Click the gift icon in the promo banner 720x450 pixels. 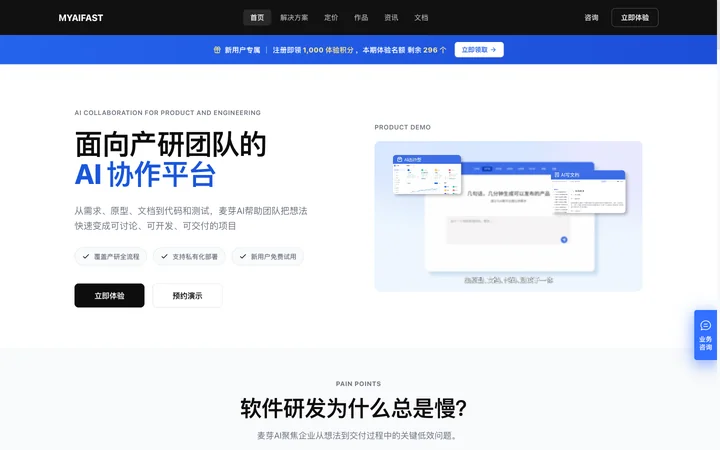[217, 50]
